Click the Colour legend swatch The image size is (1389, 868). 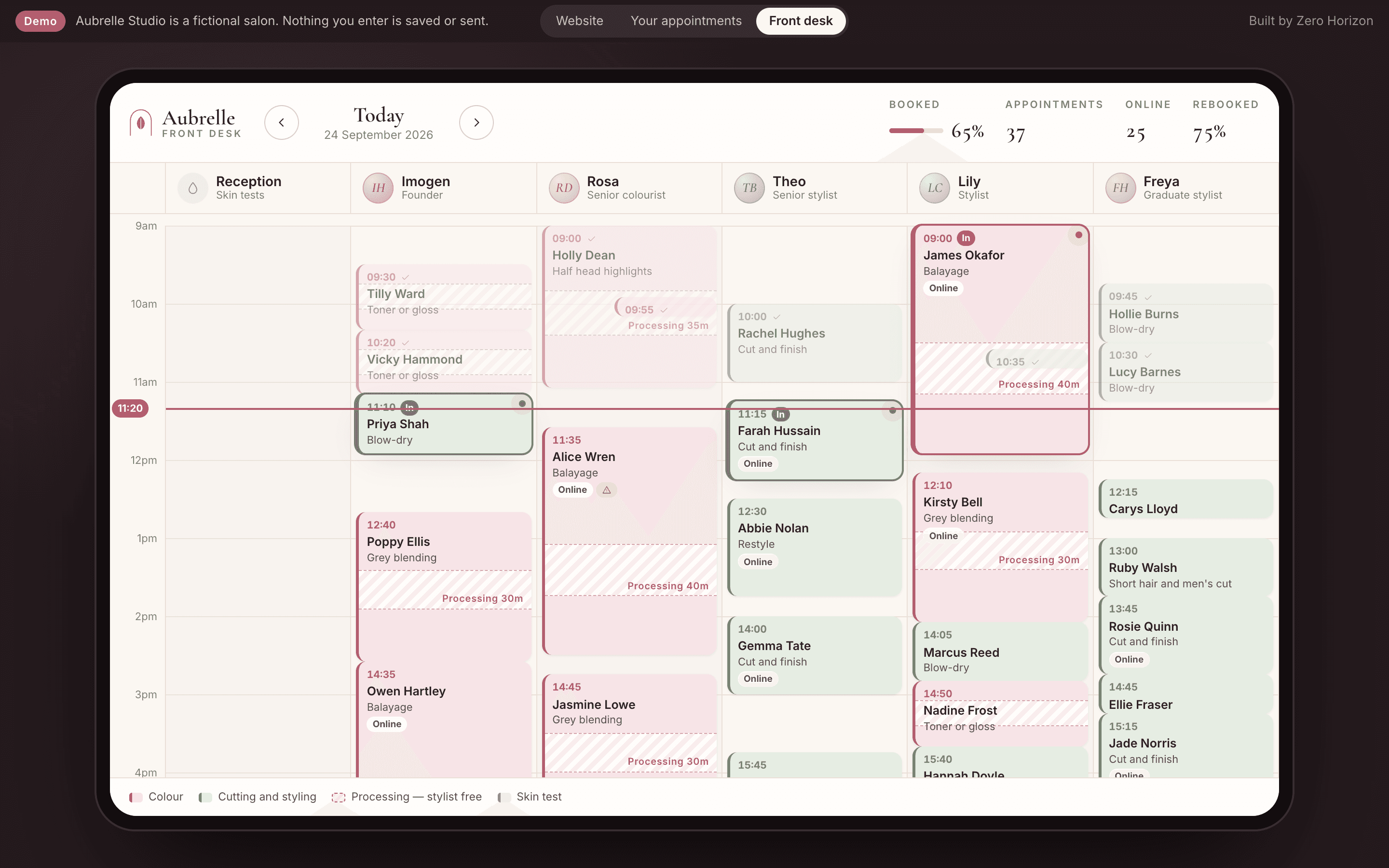136,797
